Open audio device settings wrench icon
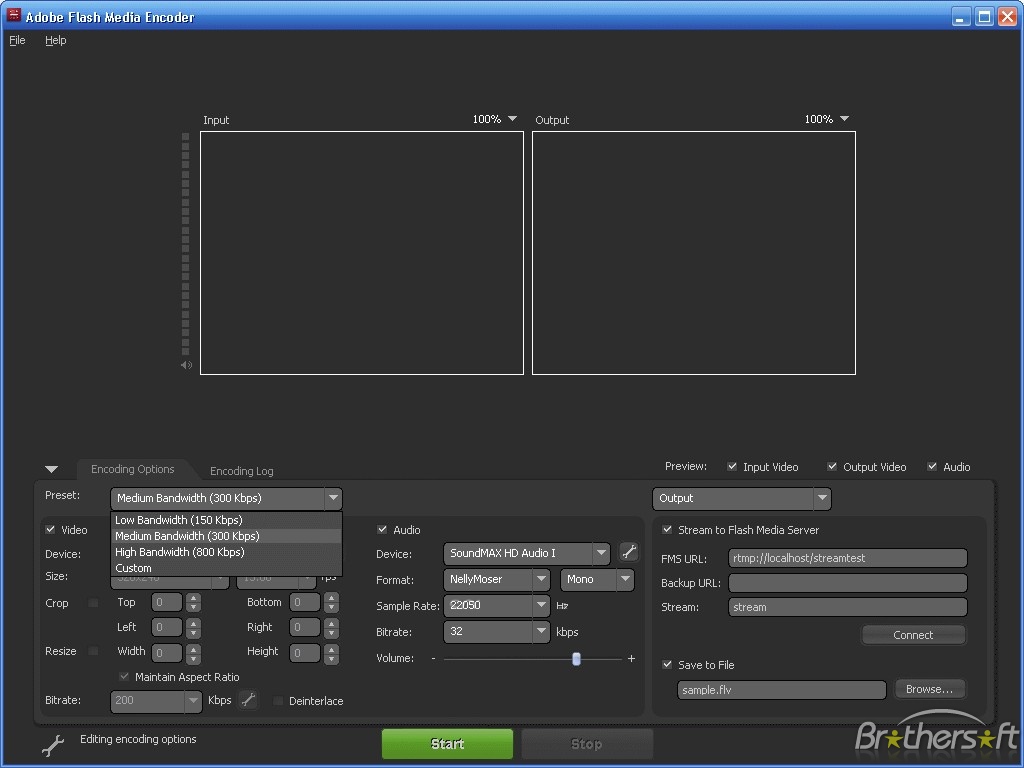 tap(629, 552)
